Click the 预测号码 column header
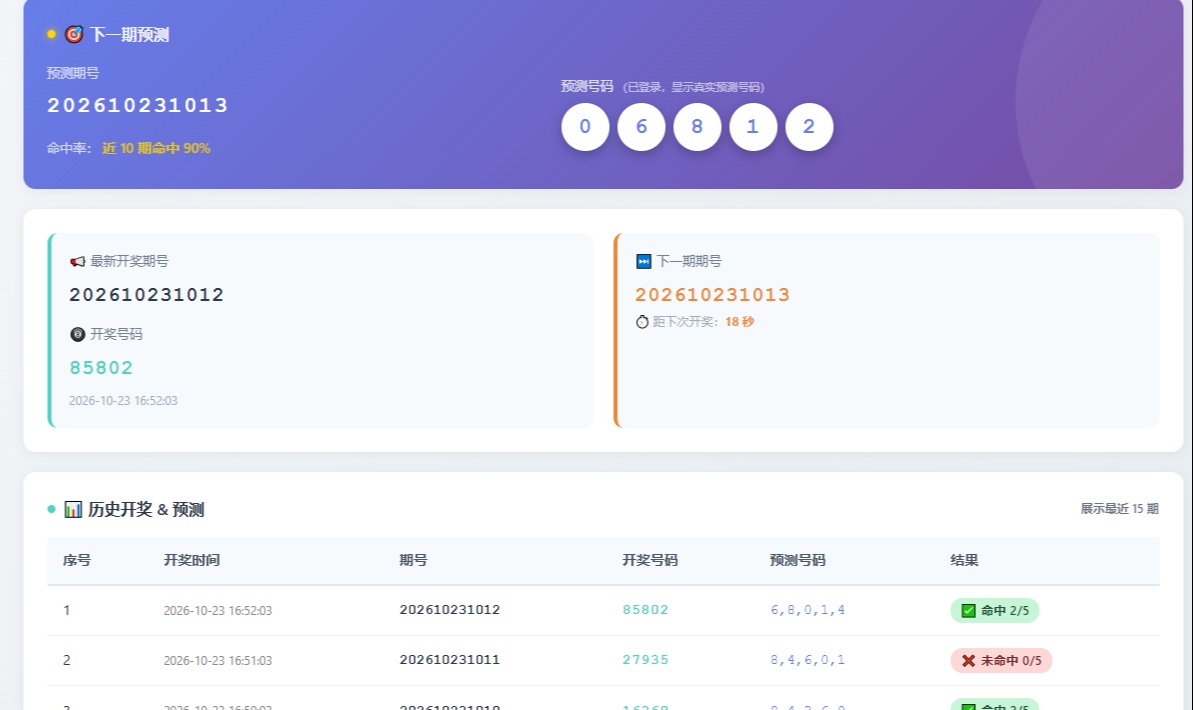1193x710 pixels. click(797, 560)
